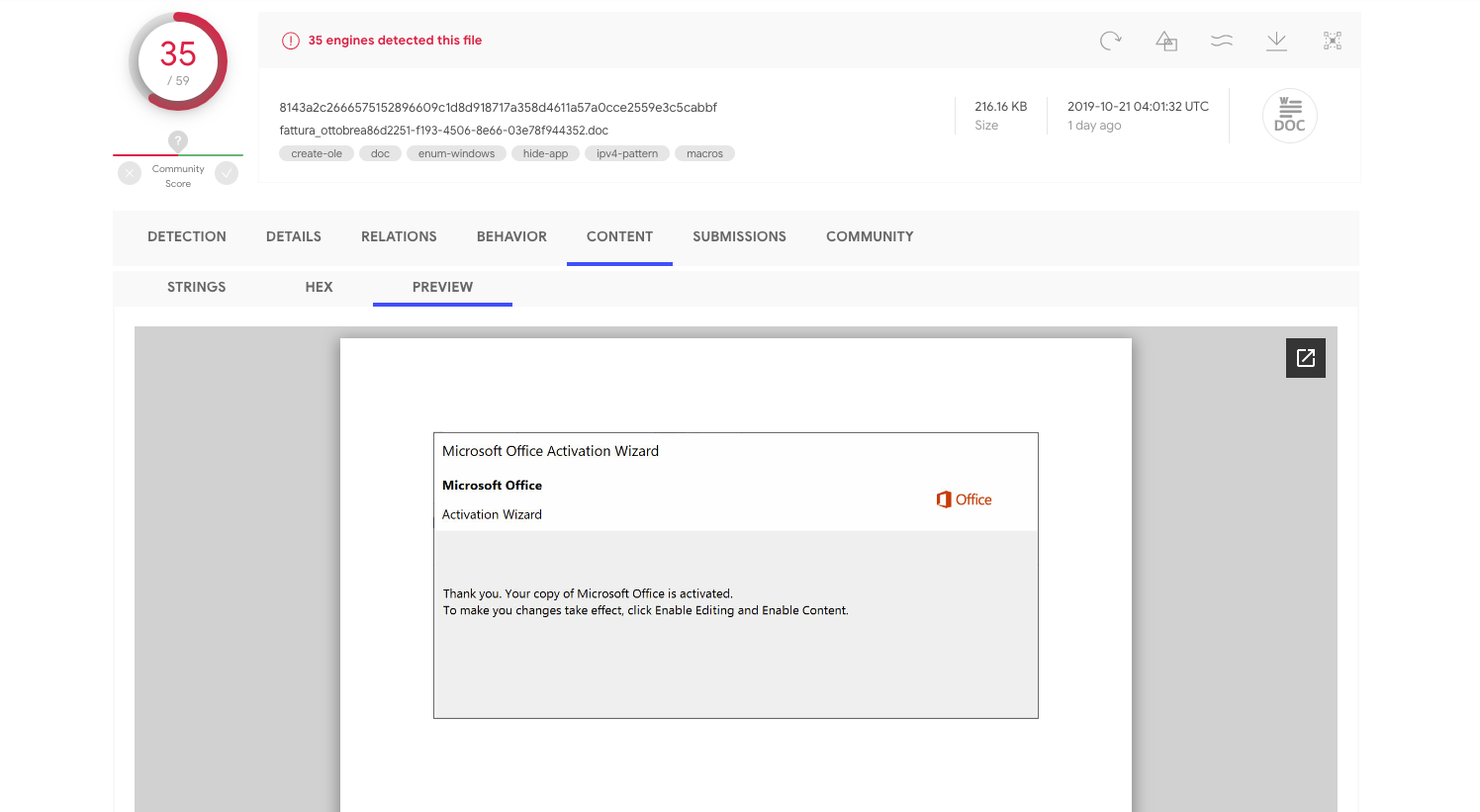The width and height of the screenshot is (1480, 812).
Task: Click the 'Thank you. Your copy' line
Action: (x=588, y=593)
